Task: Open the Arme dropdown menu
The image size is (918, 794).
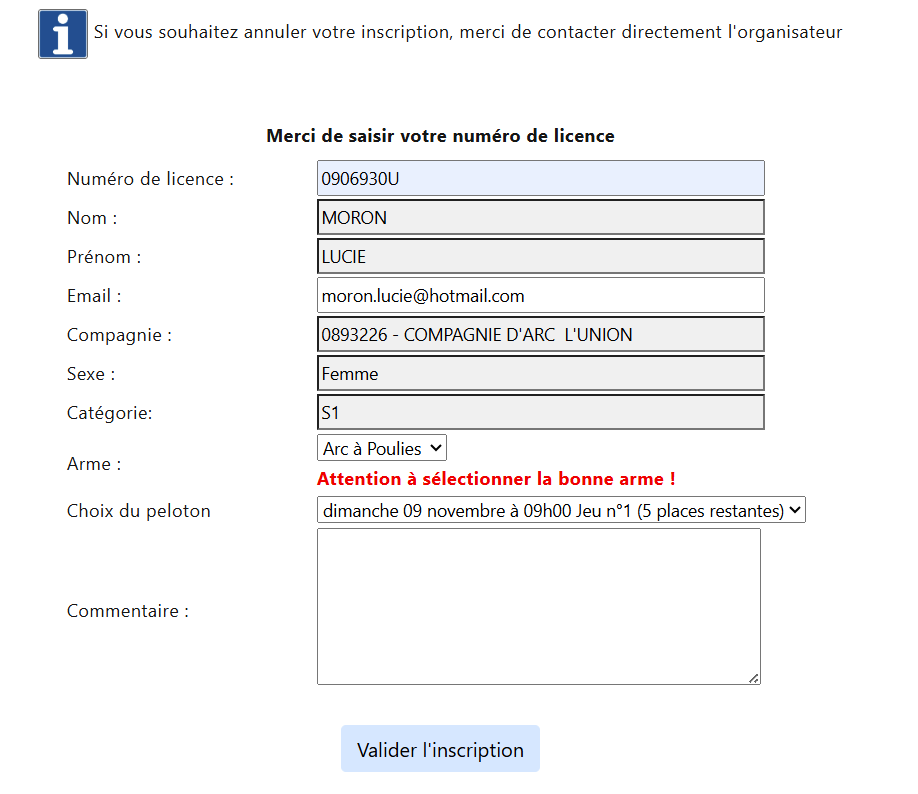Action: click(x=382, y=447)
